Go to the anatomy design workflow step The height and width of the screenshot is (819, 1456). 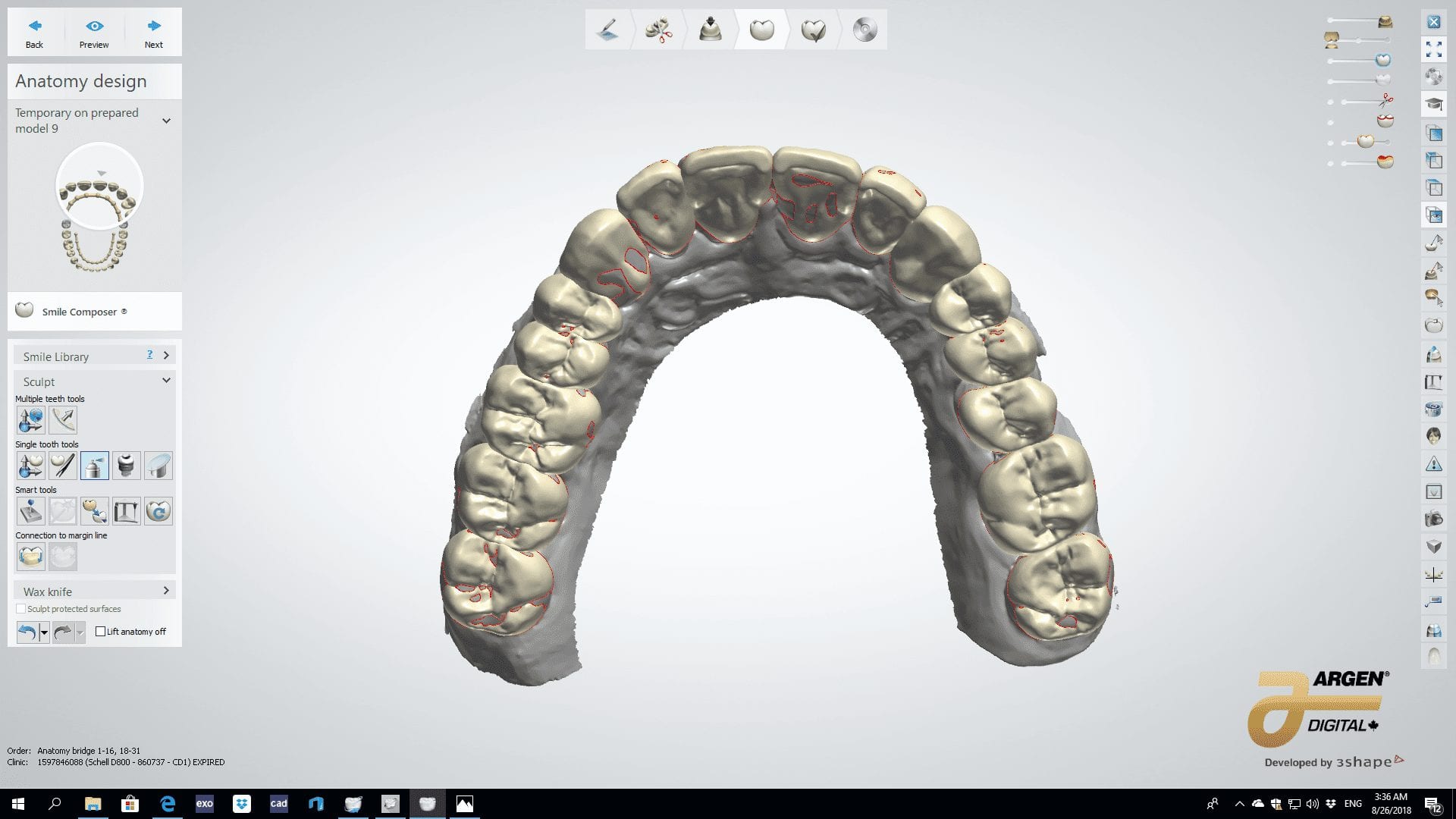coord(761,30)
